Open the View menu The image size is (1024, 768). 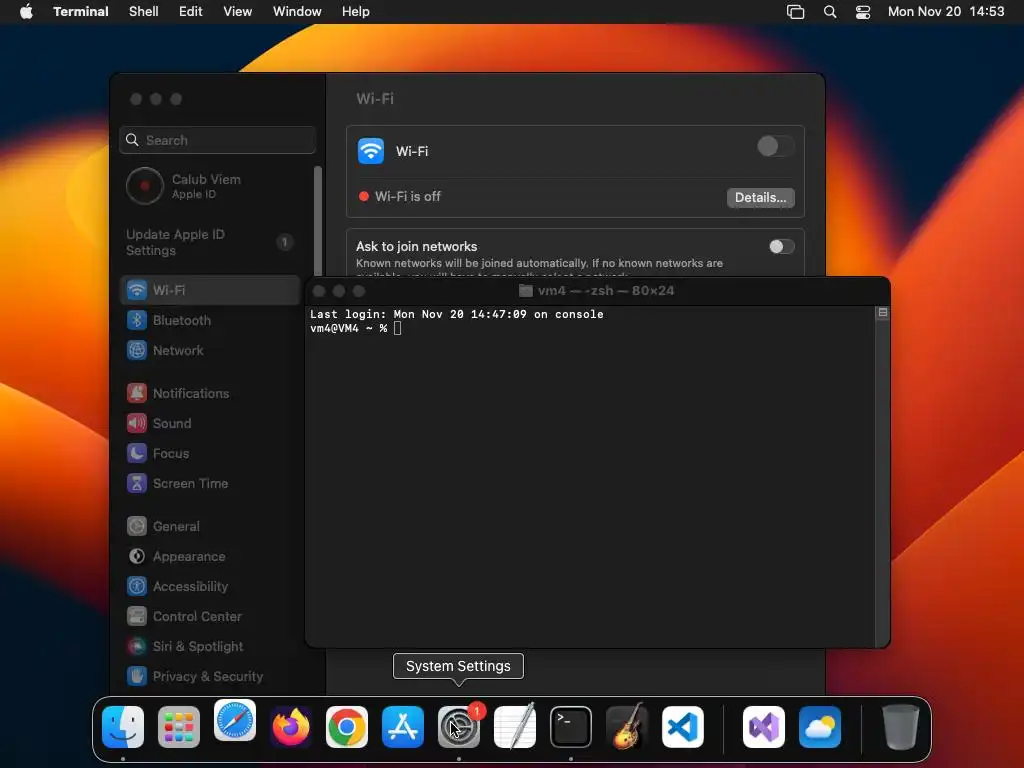pyautogui.click(x=238, y=11)
